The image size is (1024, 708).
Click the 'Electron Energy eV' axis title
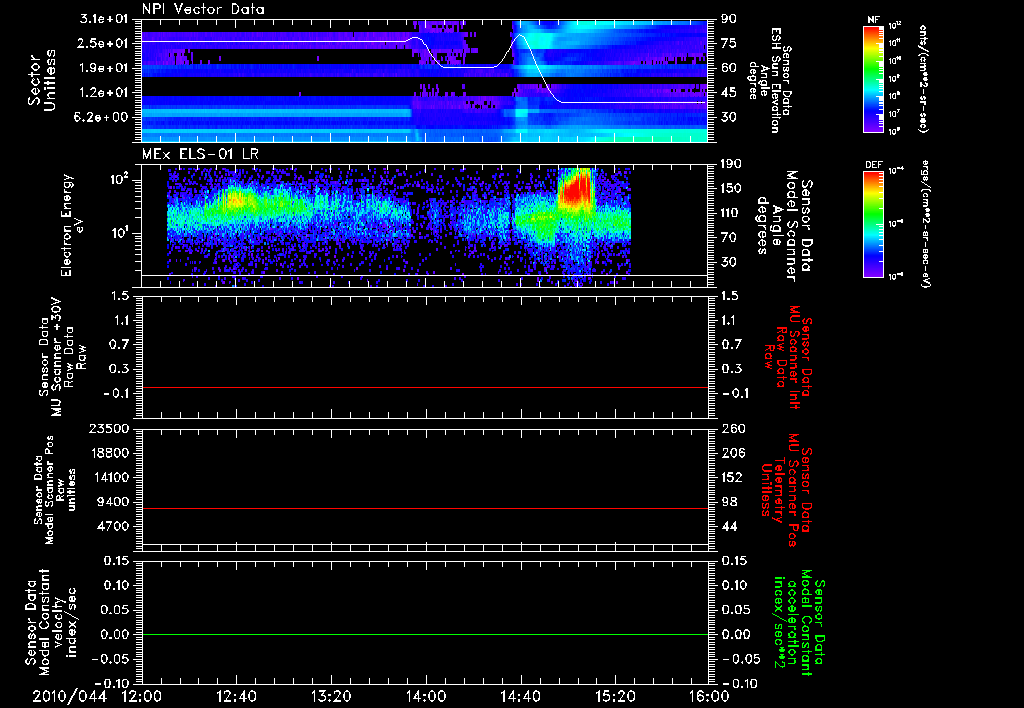click(x=73, y=225)
